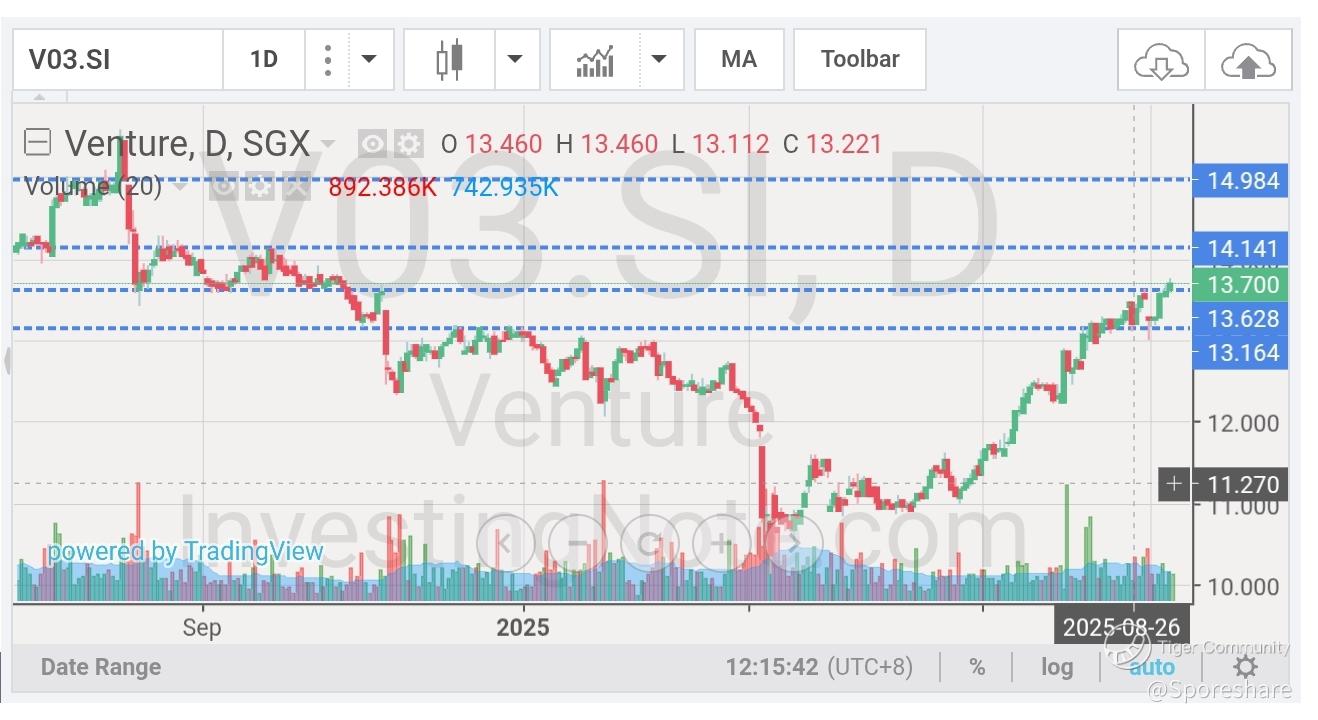This screenshot has height=720, width=1318.
Task: Click the zoom in (plus) chart button
Action: point(722,543)
